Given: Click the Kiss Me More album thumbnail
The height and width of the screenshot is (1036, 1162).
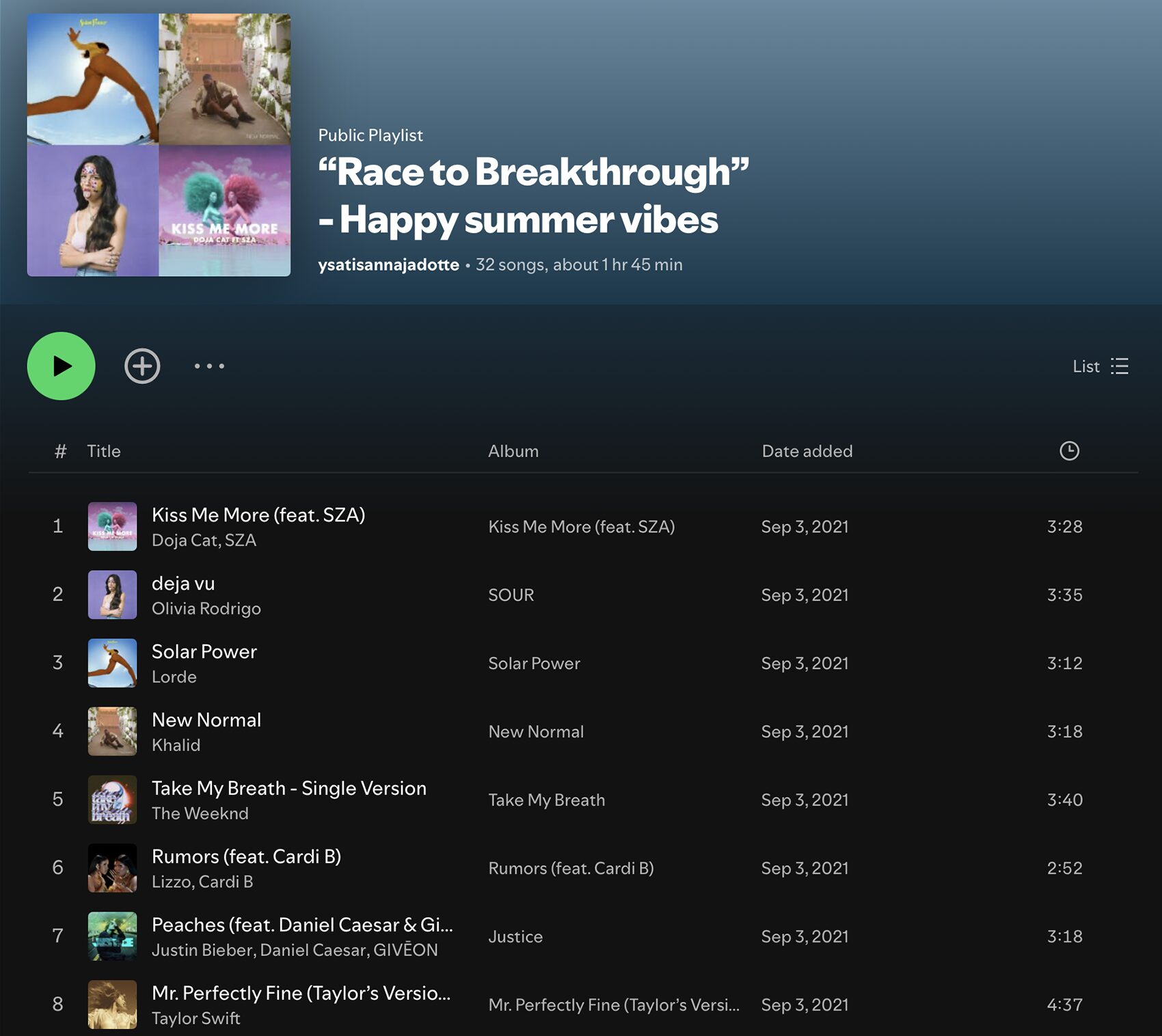Looking at the screenshot, I should (112, 526).
